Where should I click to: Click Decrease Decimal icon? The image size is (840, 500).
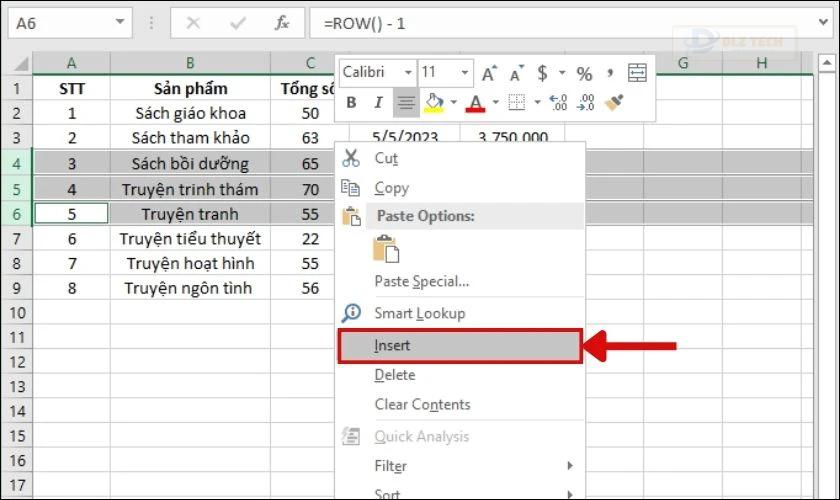585,102
